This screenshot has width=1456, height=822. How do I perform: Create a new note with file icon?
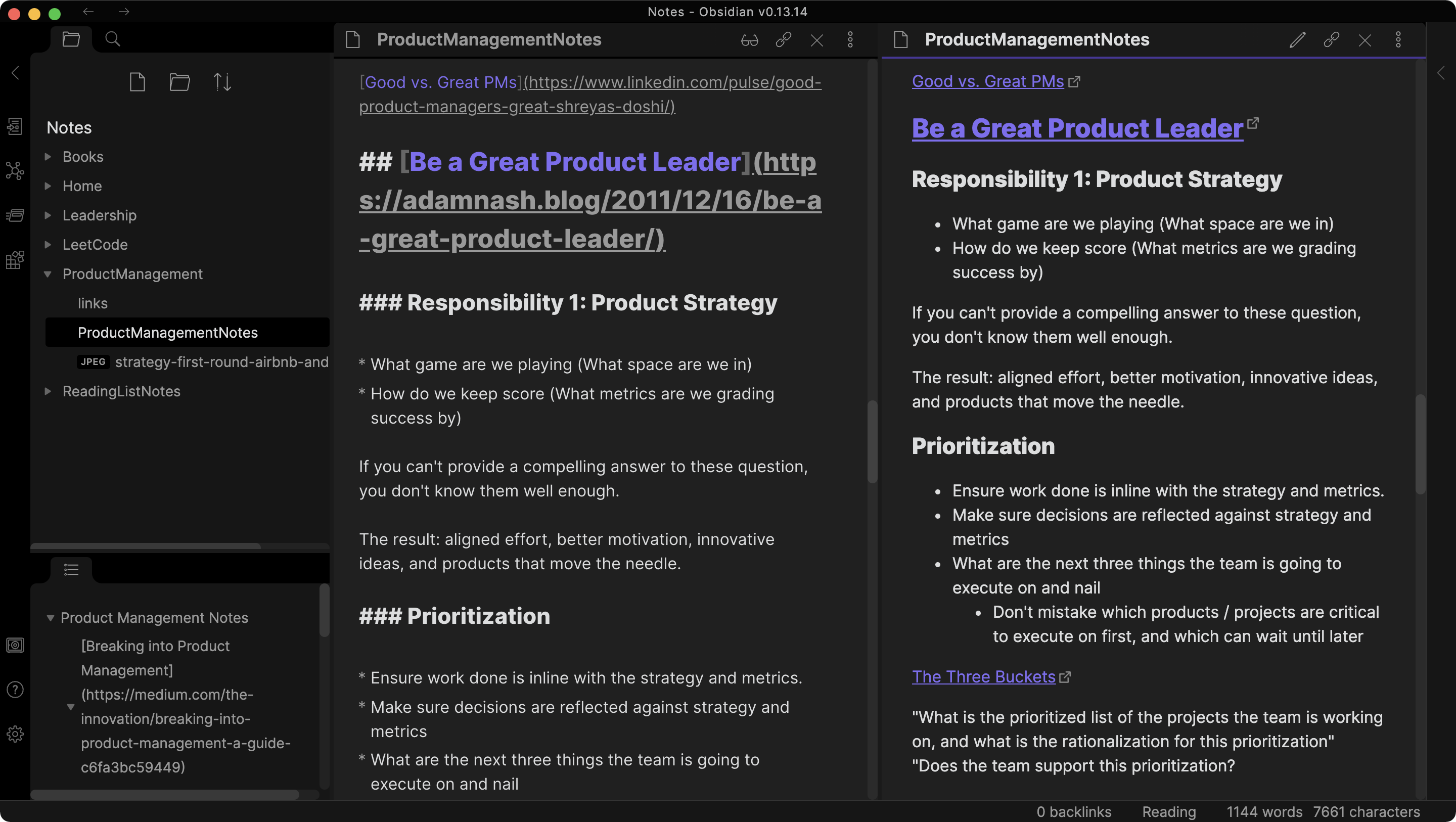(138, 82)
